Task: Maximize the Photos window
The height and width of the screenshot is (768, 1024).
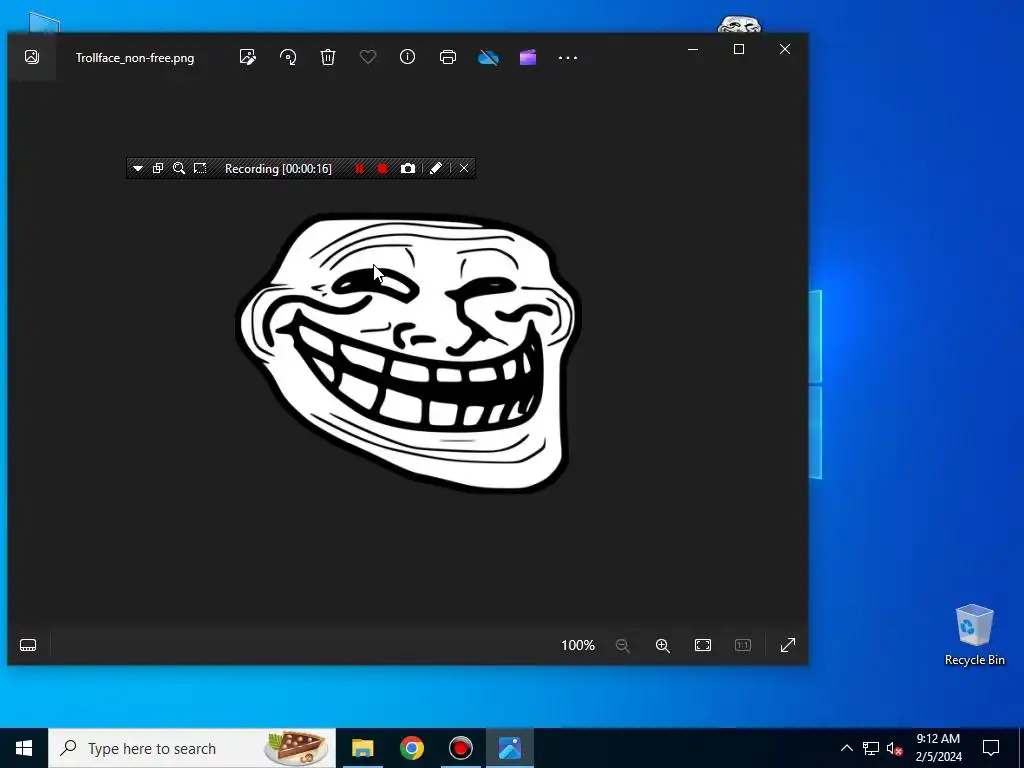Action: pos(739,49)
